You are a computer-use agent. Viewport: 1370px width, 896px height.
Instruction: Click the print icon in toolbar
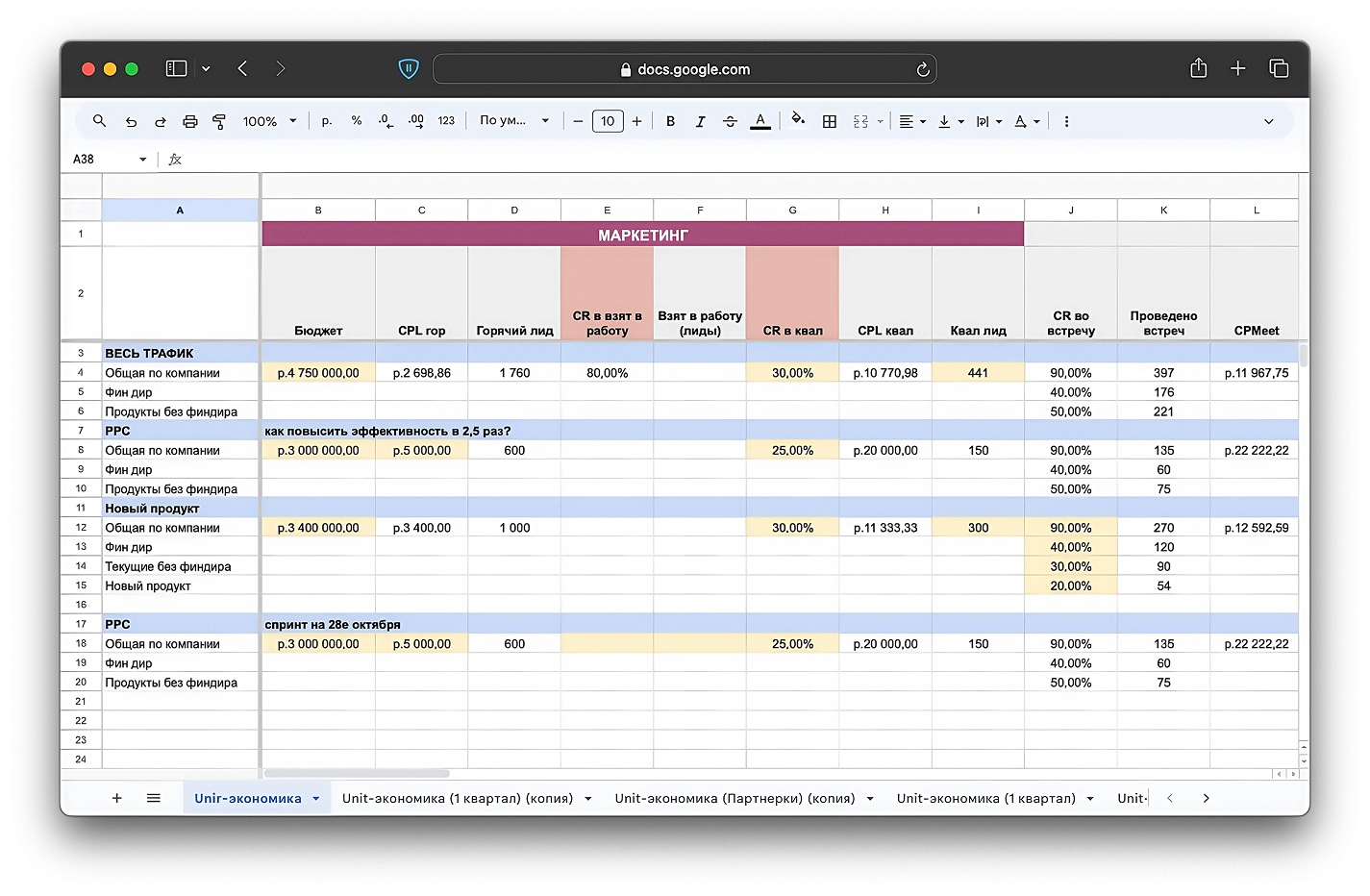point(190,121)
